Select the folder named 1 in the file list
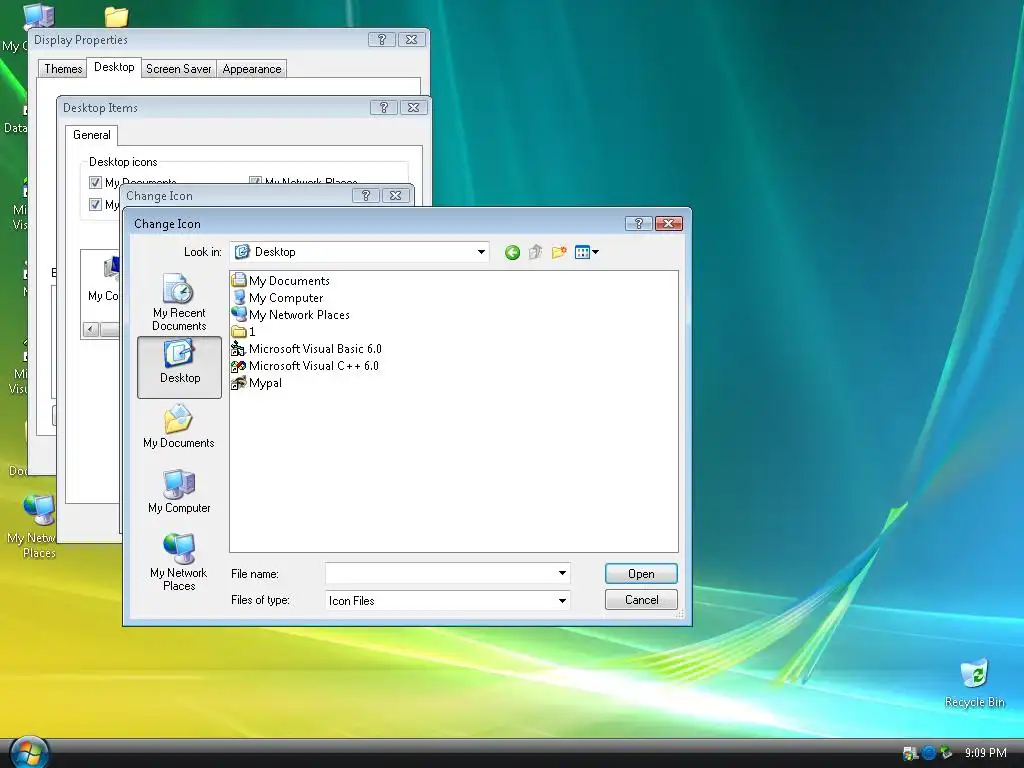The height and width of the screenshot is (768, 1024). pos(244,332)
